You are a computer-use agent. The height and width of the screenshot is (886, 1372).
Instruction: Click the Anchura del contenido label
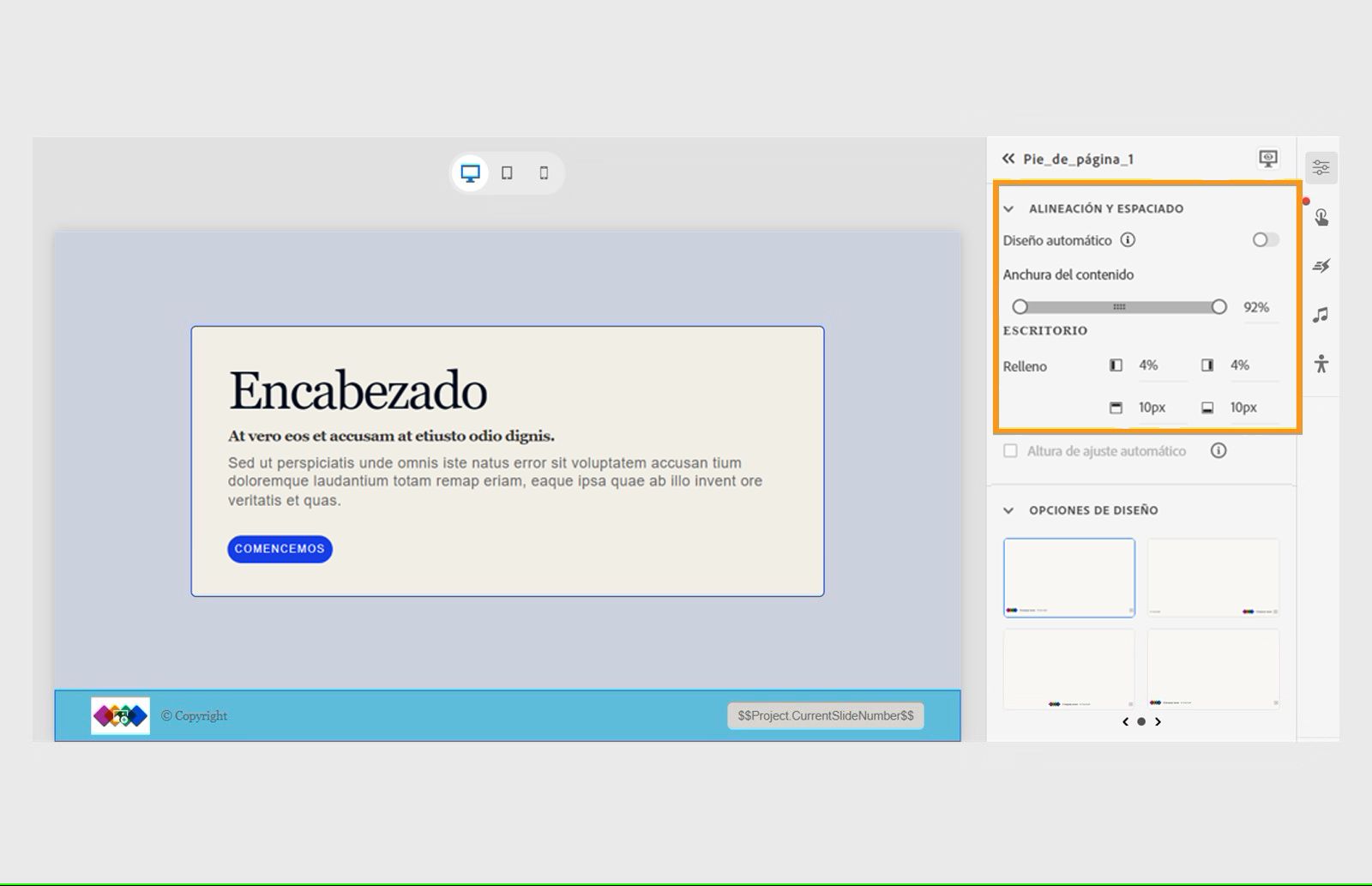point(1068,274)
